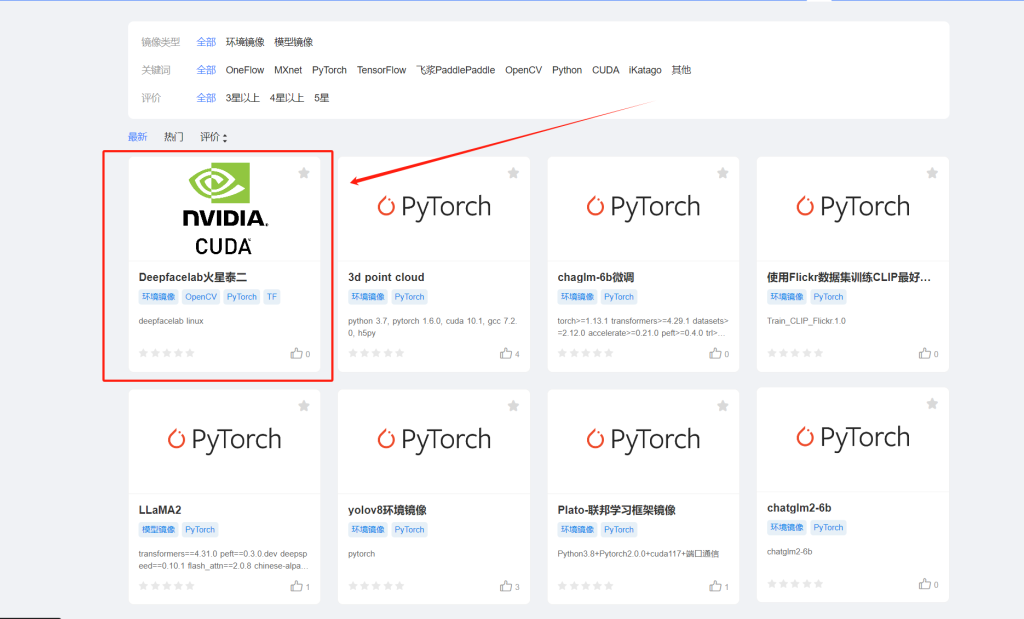This screenshot has width=1024, height=619.
Task: Like the chaglm-6b微调 image
Action: (716, 353)
